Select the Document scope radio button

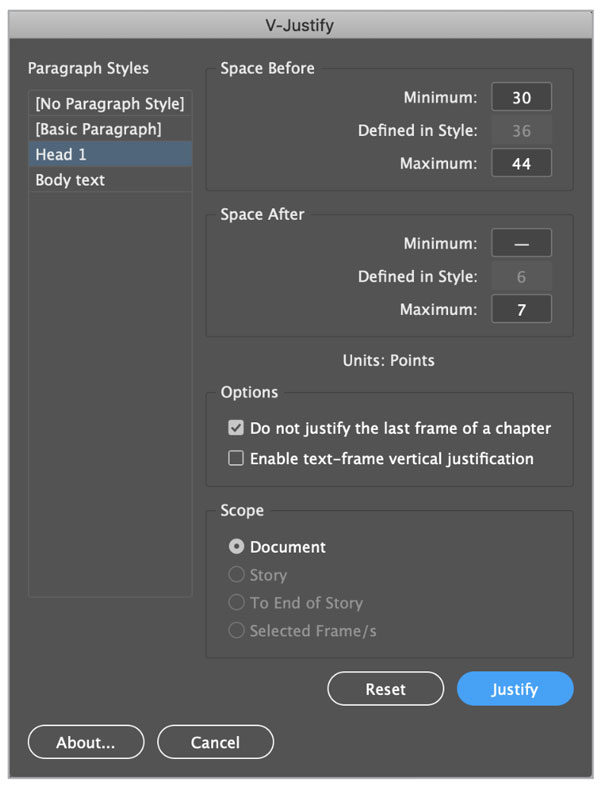236,546
